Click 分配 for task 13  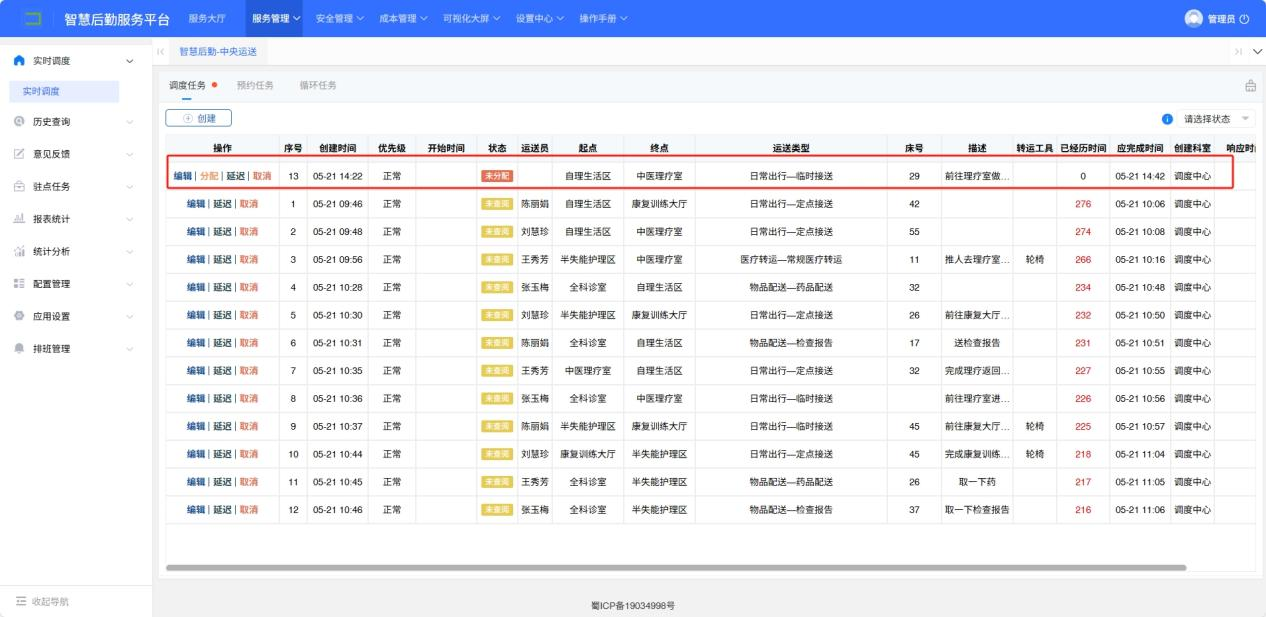tap(209, 176)
